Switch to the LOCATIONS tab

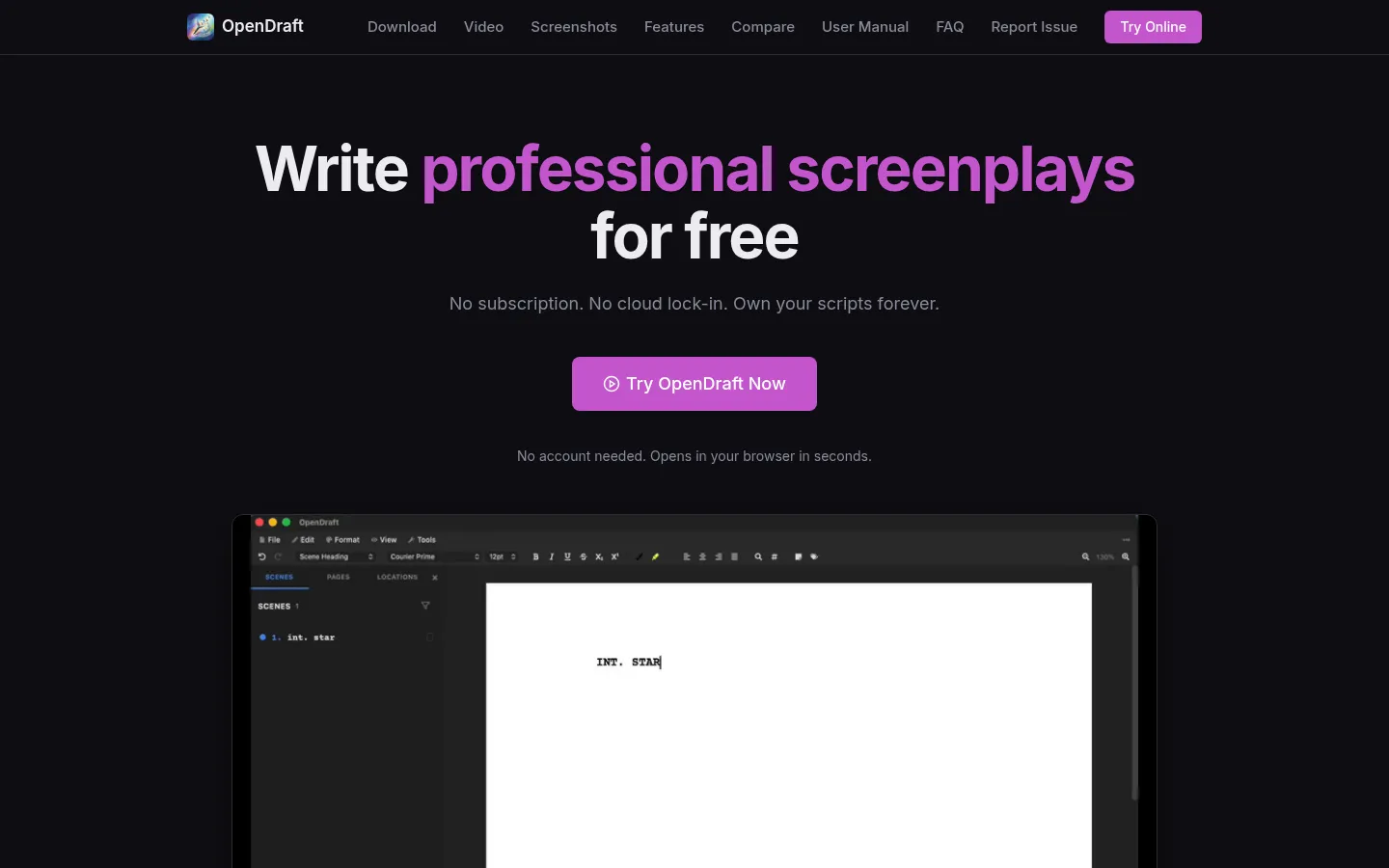[x=397, y=577]
